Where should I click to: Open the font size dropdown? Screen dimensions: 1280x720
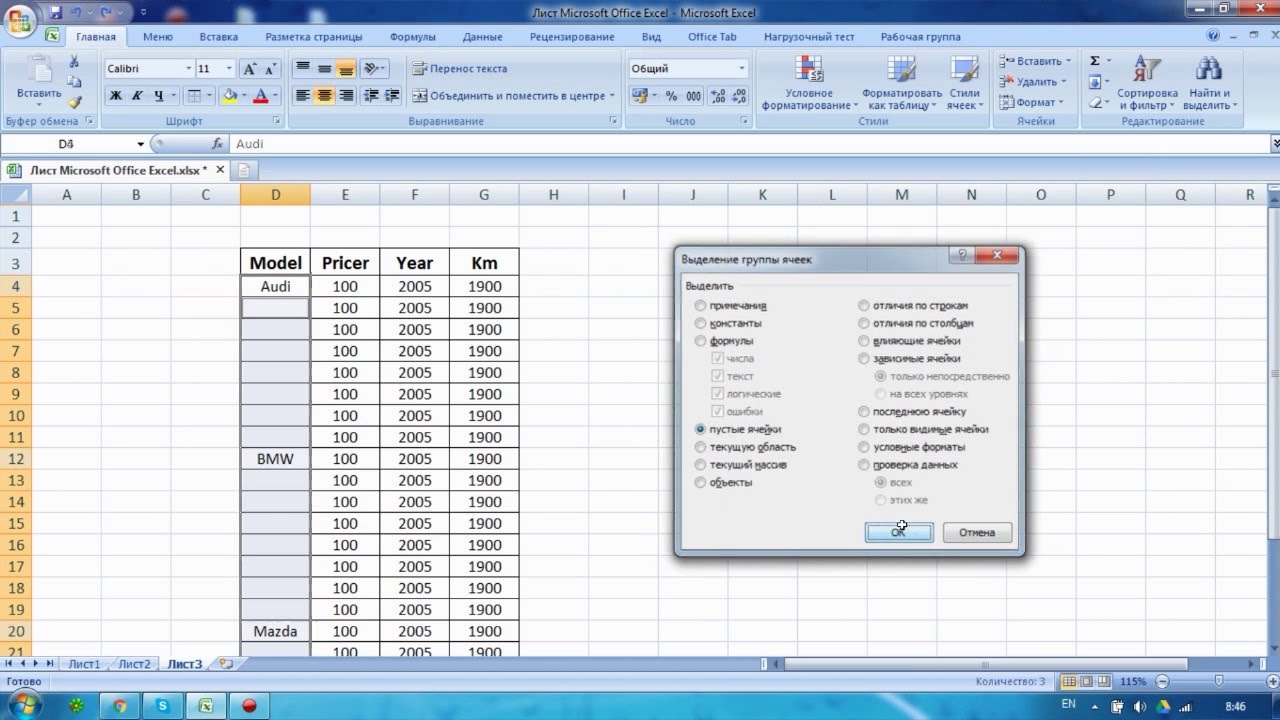pyautogui.click(x=231, y=69)
